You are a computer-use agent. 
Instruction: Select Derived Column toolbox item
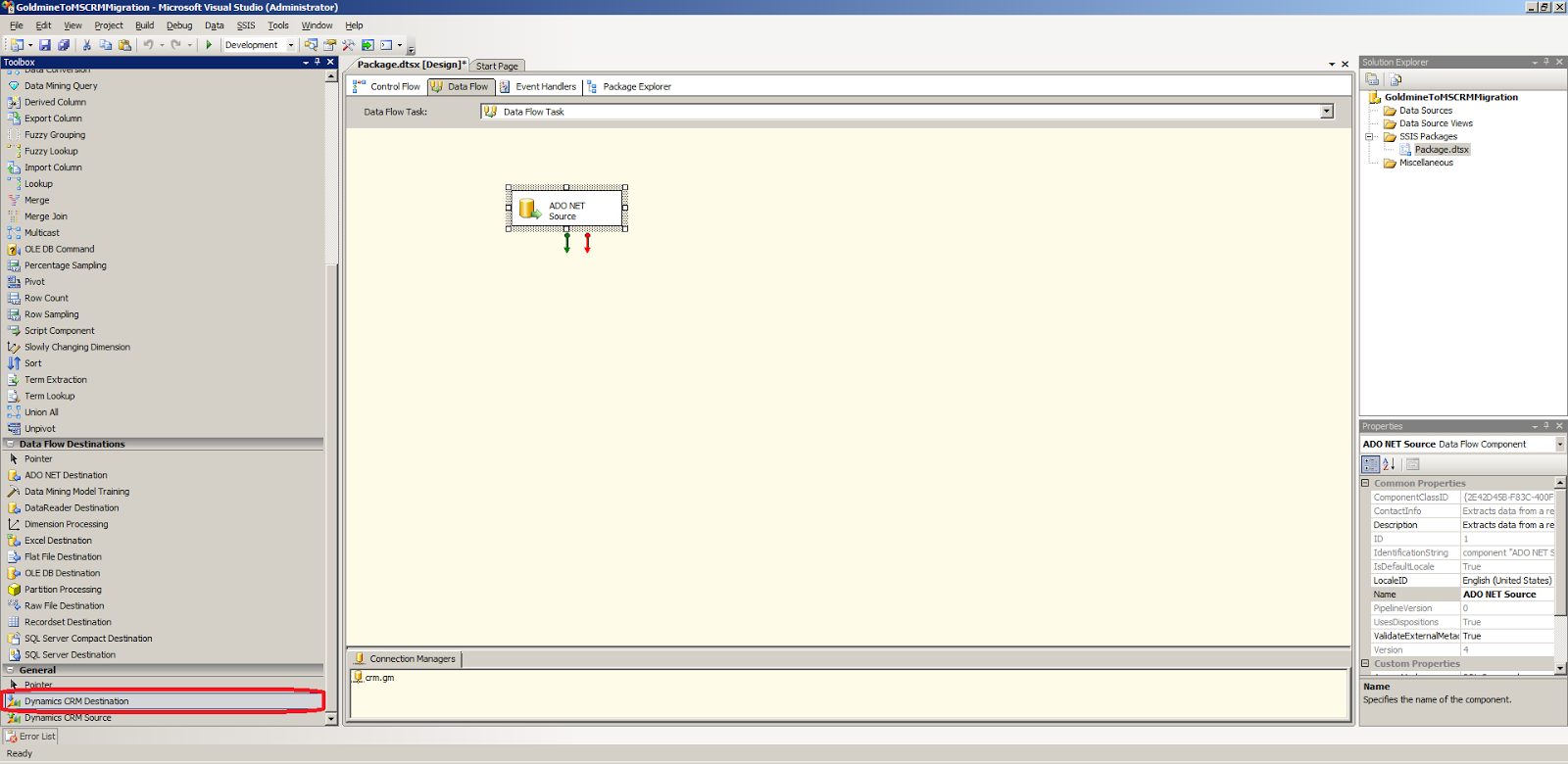(x=55, y=102)
